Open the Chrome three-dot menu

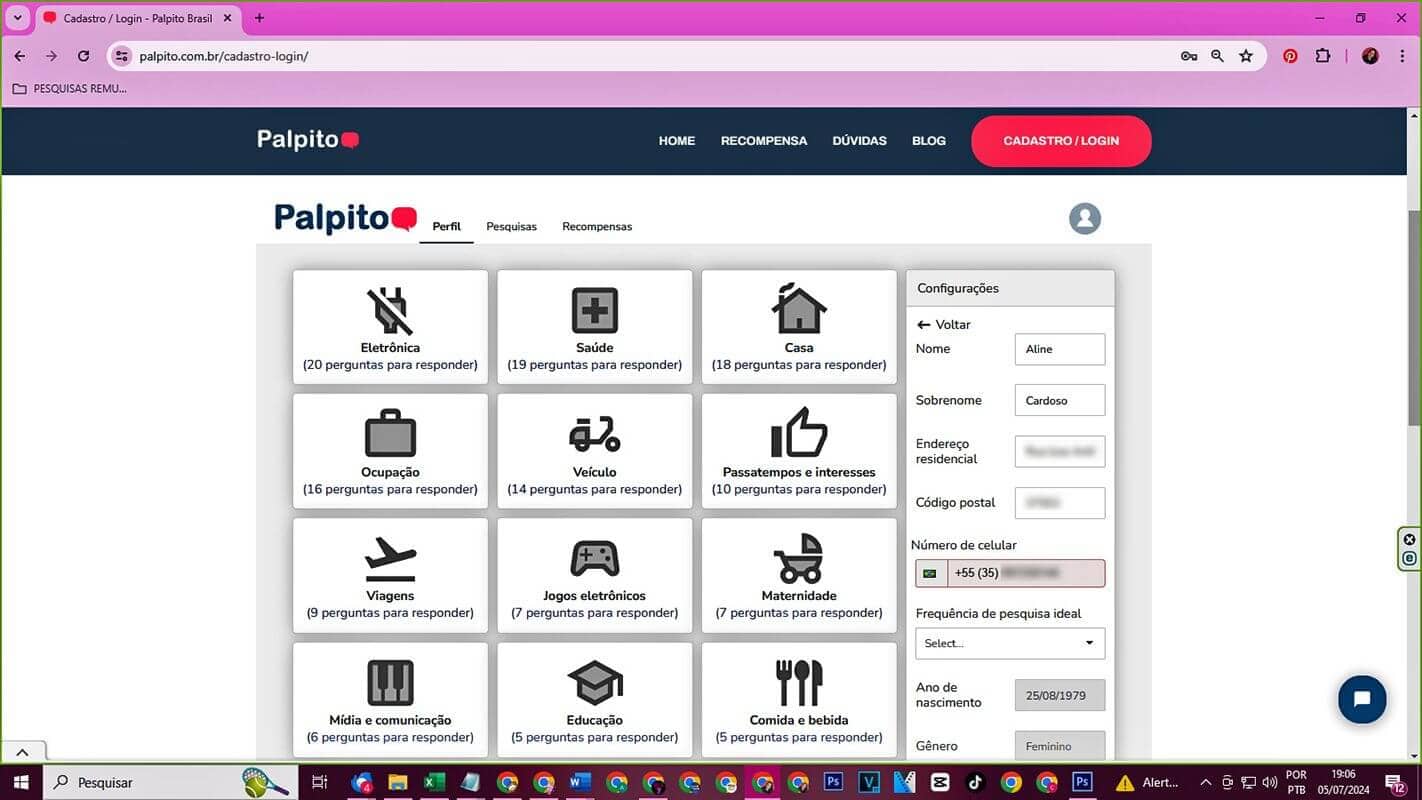click(x=1401, y=56)
